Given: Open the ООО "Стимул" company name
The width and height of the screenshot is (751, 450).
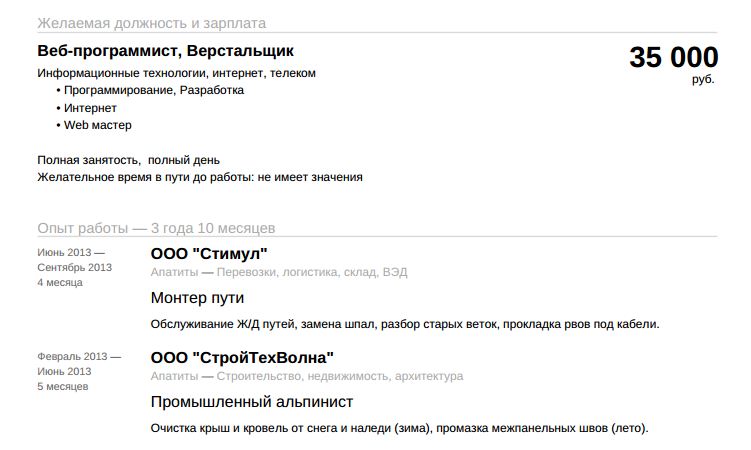Looking at the screenshot, I should (209, 253).
